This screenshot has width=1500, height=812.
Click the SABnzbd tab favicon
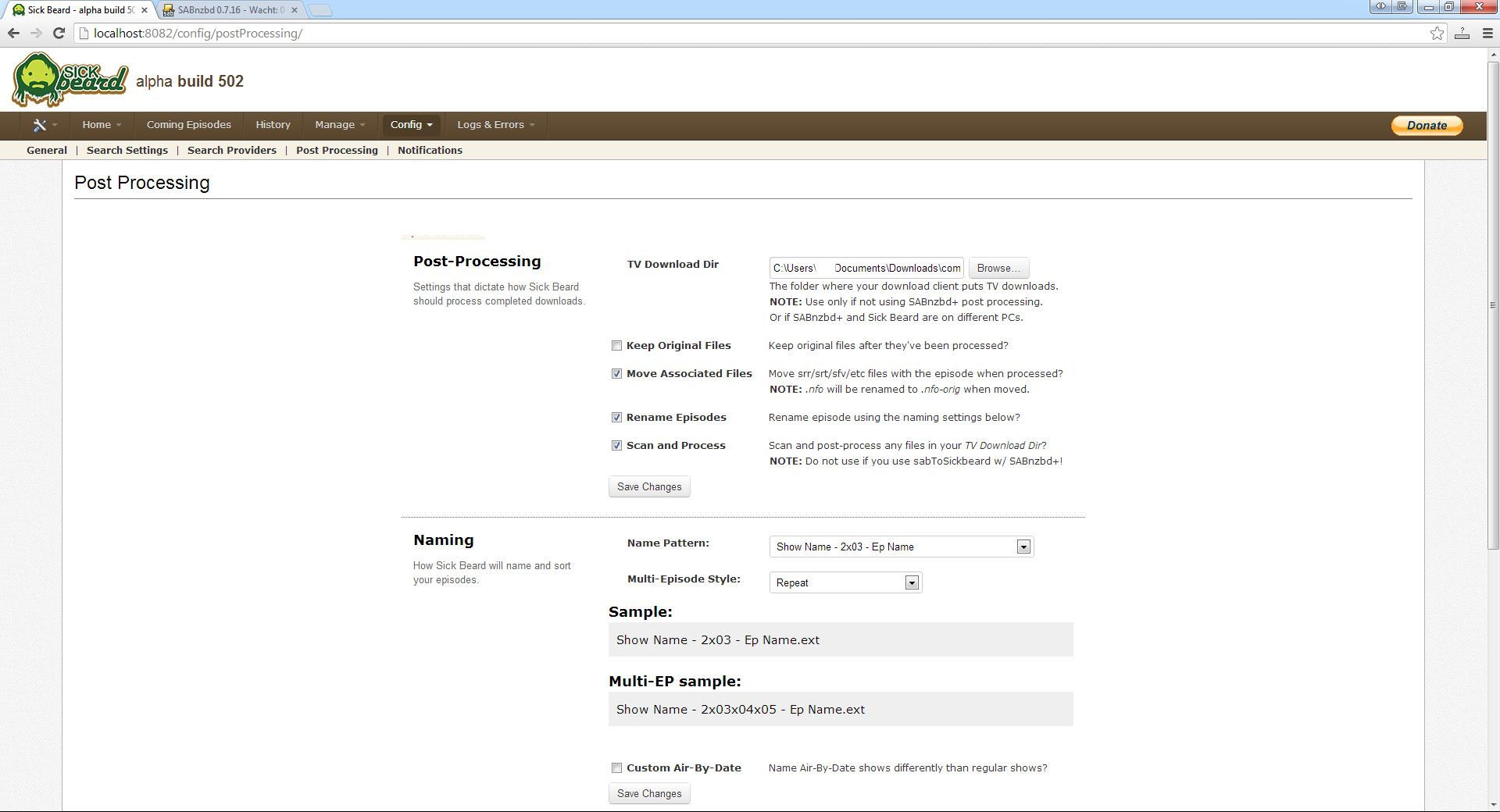pos(168,10)
